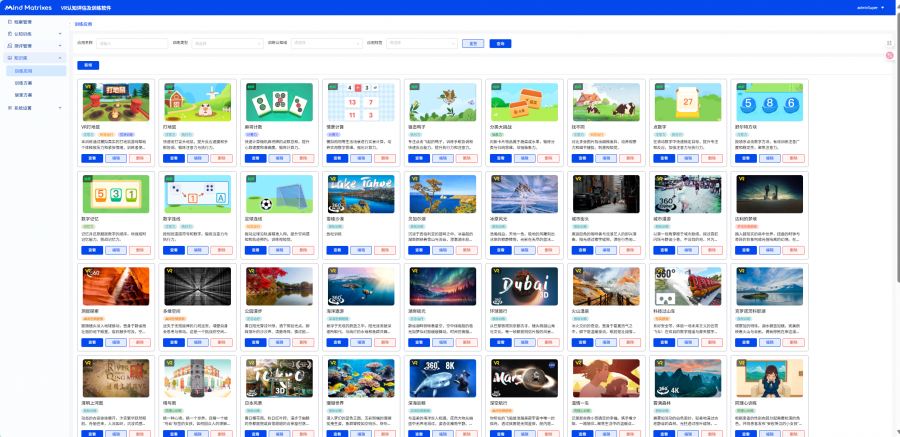Screen dimensions: 900x437
Task: Click the 档案管理 sidebar icon
Action: tap(7, 20)
